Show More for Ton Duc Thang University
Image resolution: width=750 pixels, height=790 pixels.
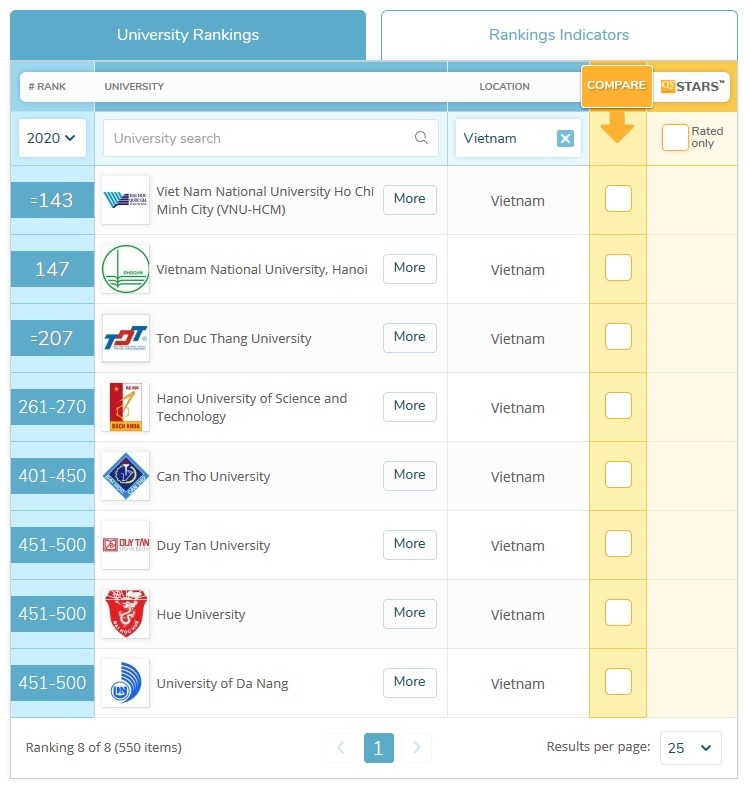(x=410, y=338)
